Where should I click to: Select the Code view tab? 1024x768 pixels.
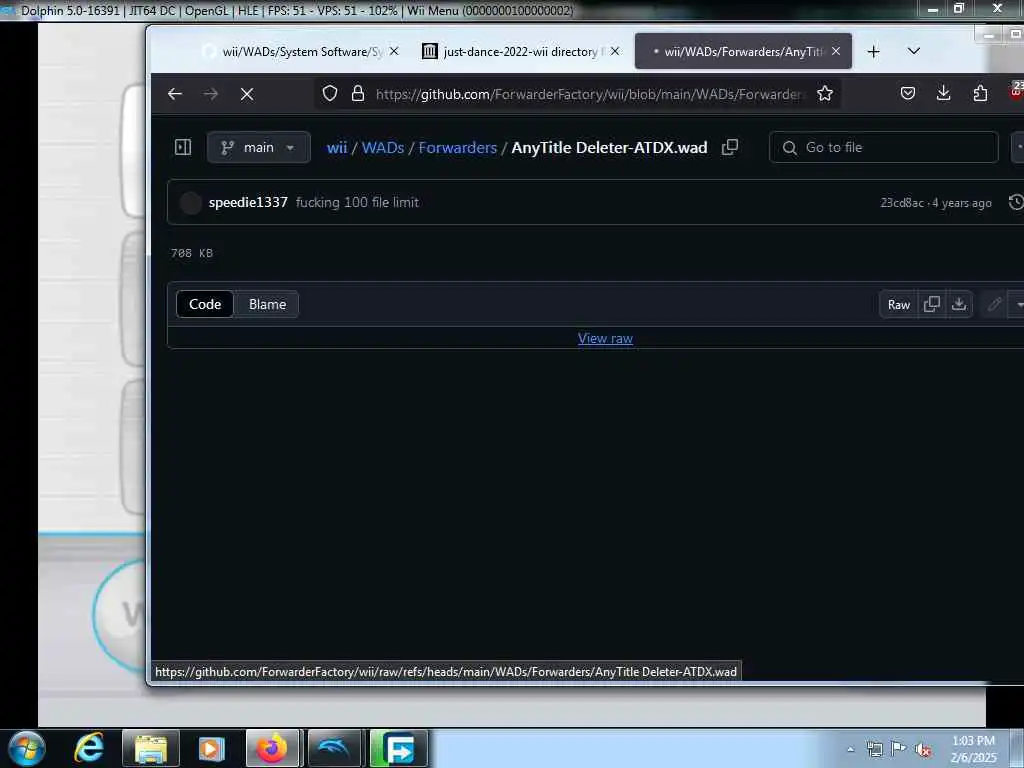pyautogui.click(x=205, y=304)
